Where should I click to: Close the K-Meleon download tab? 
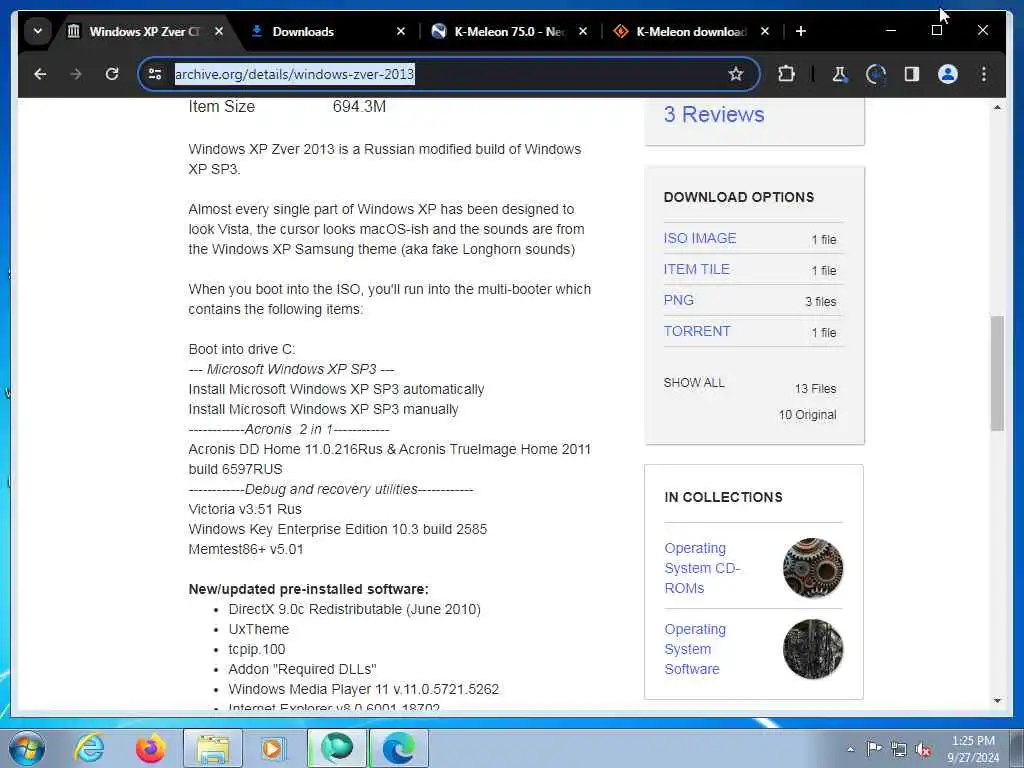point(765,31)
